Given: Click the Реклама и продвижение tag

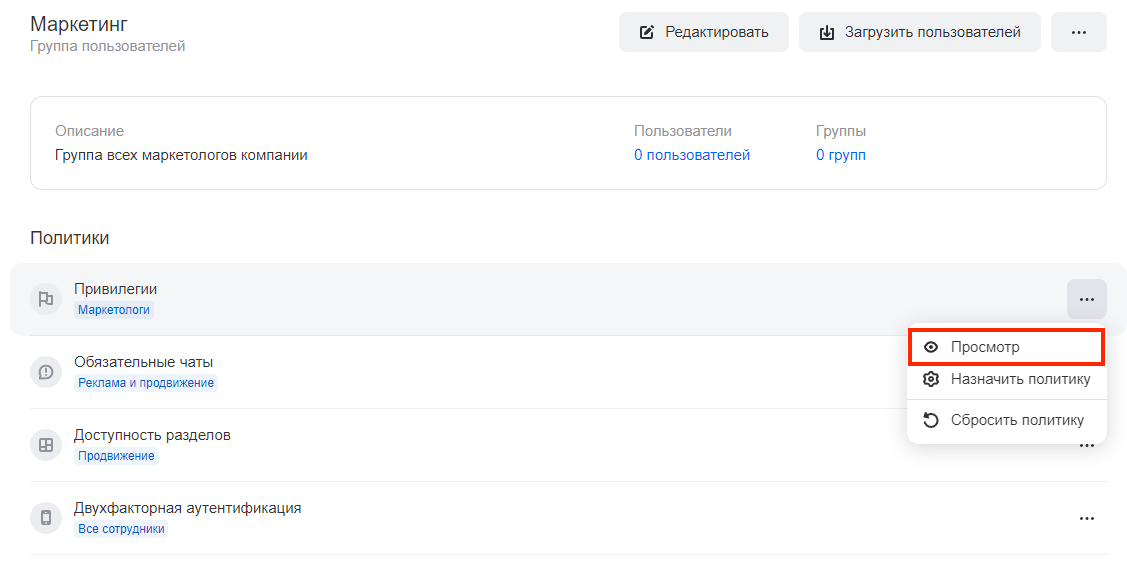Looking at the screenshot, I should point(146,383).
